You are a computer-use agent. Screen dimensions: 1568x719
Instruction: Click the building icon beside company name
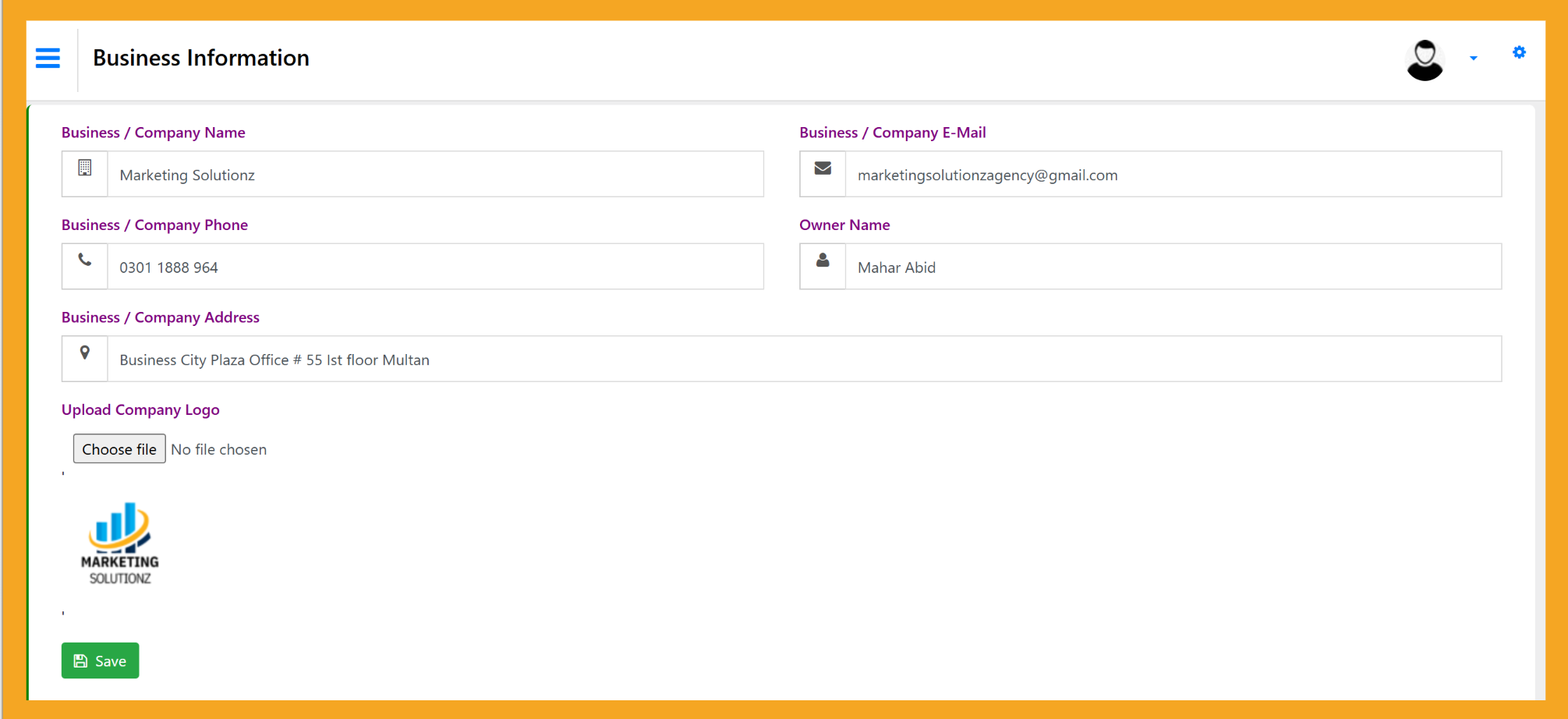click(x=85, y=168)
